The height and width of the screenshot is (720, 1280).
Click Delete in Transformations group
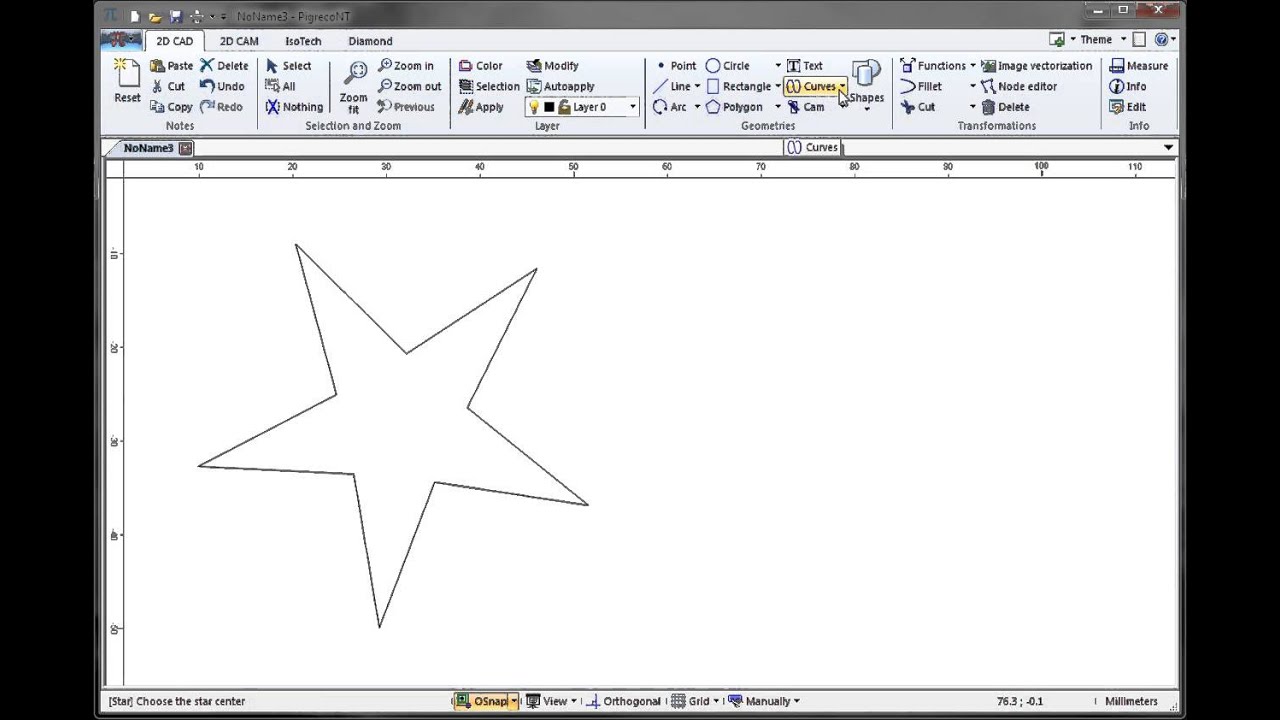1005,107
